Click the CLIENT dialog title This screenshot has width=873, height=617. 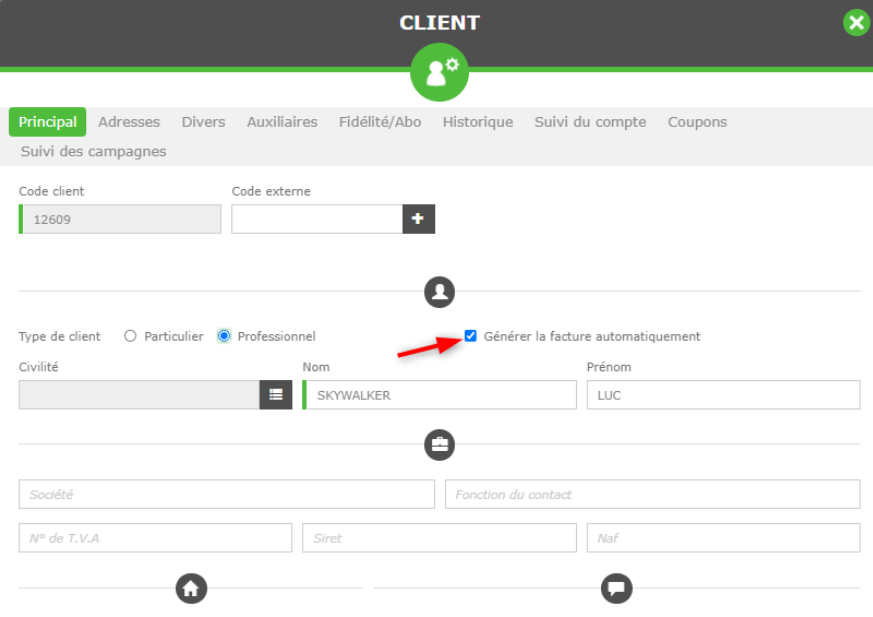tap(439, 23)
